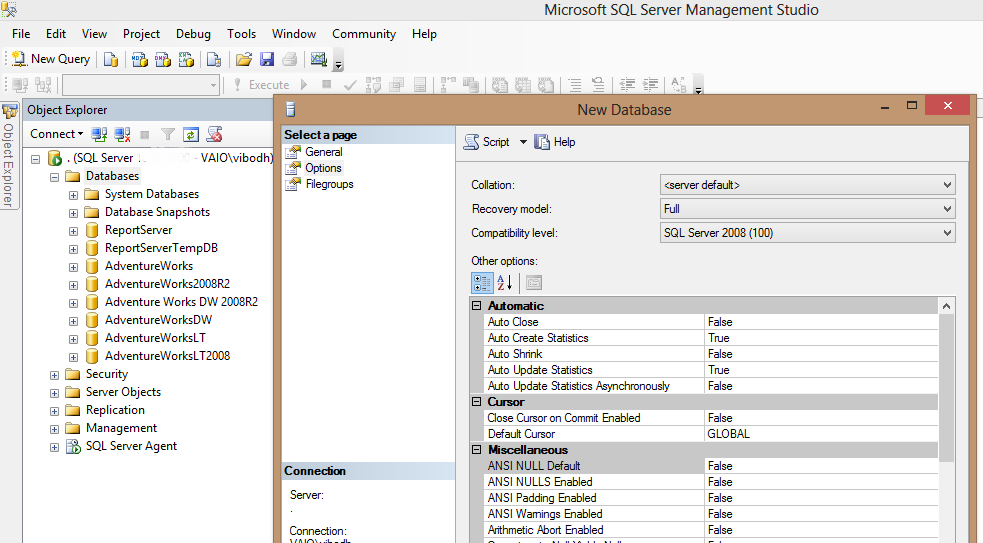983x543 pixels.
Task: Expand the AdventureWorks database node
Action: [73, 267]
